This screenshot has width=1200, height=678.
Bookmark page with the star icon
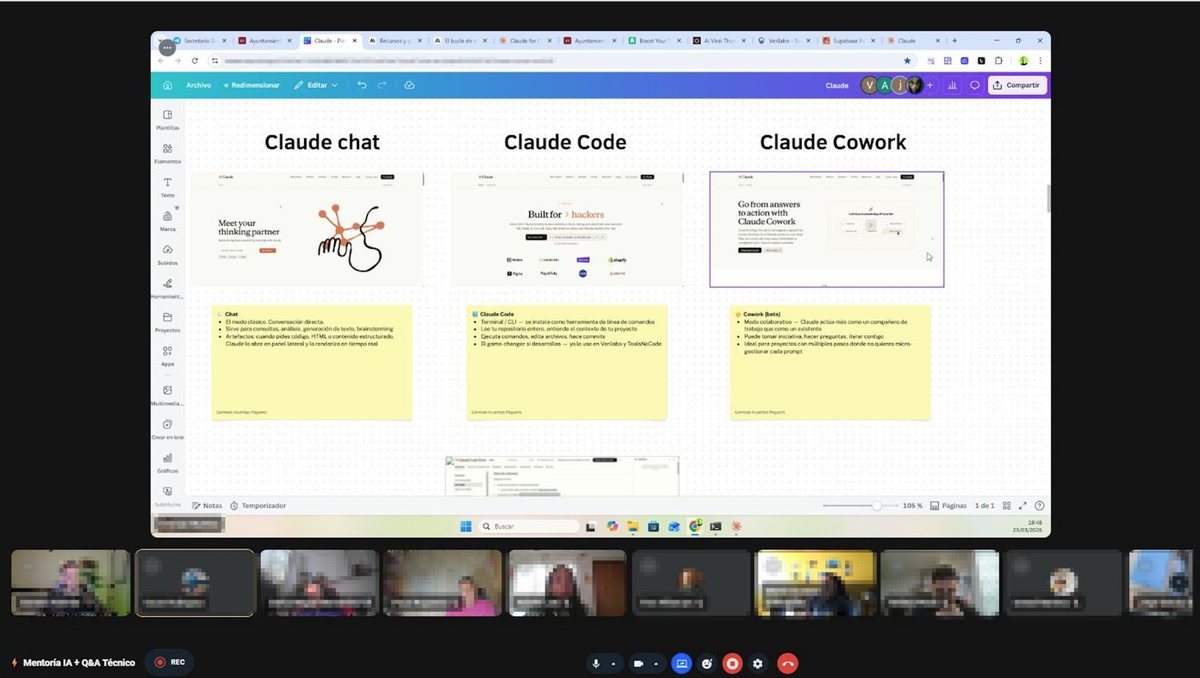(x=907, y=60)
